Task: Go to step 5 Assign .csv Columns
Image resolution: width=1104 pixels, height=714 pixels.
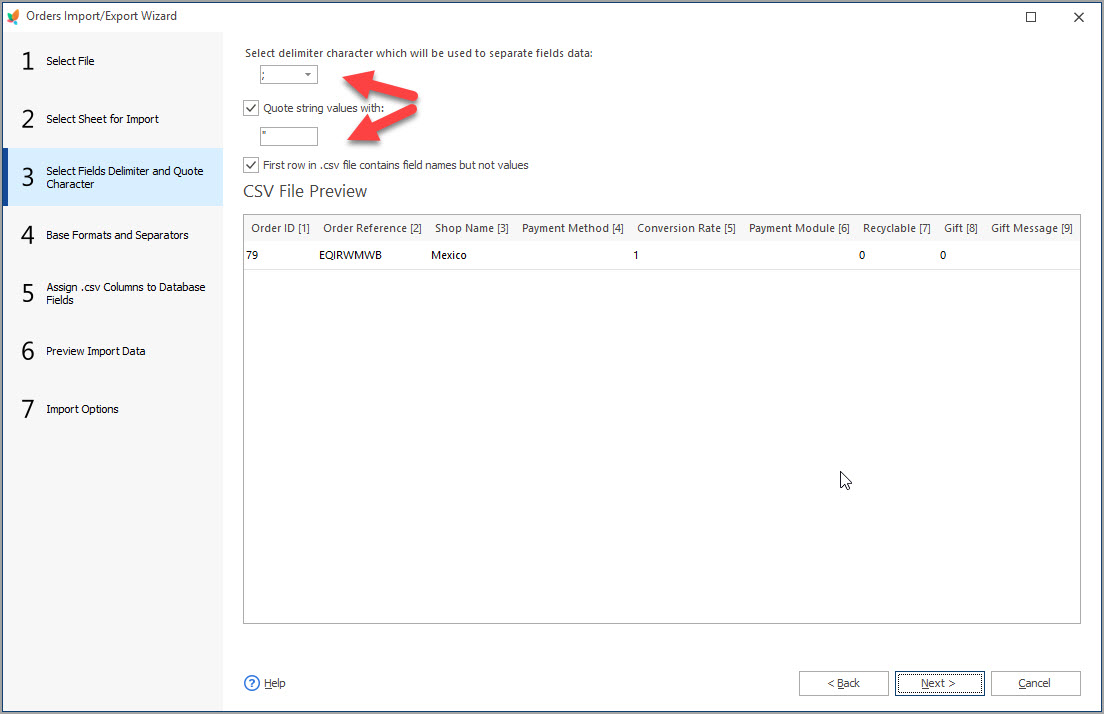Action: 113,294
